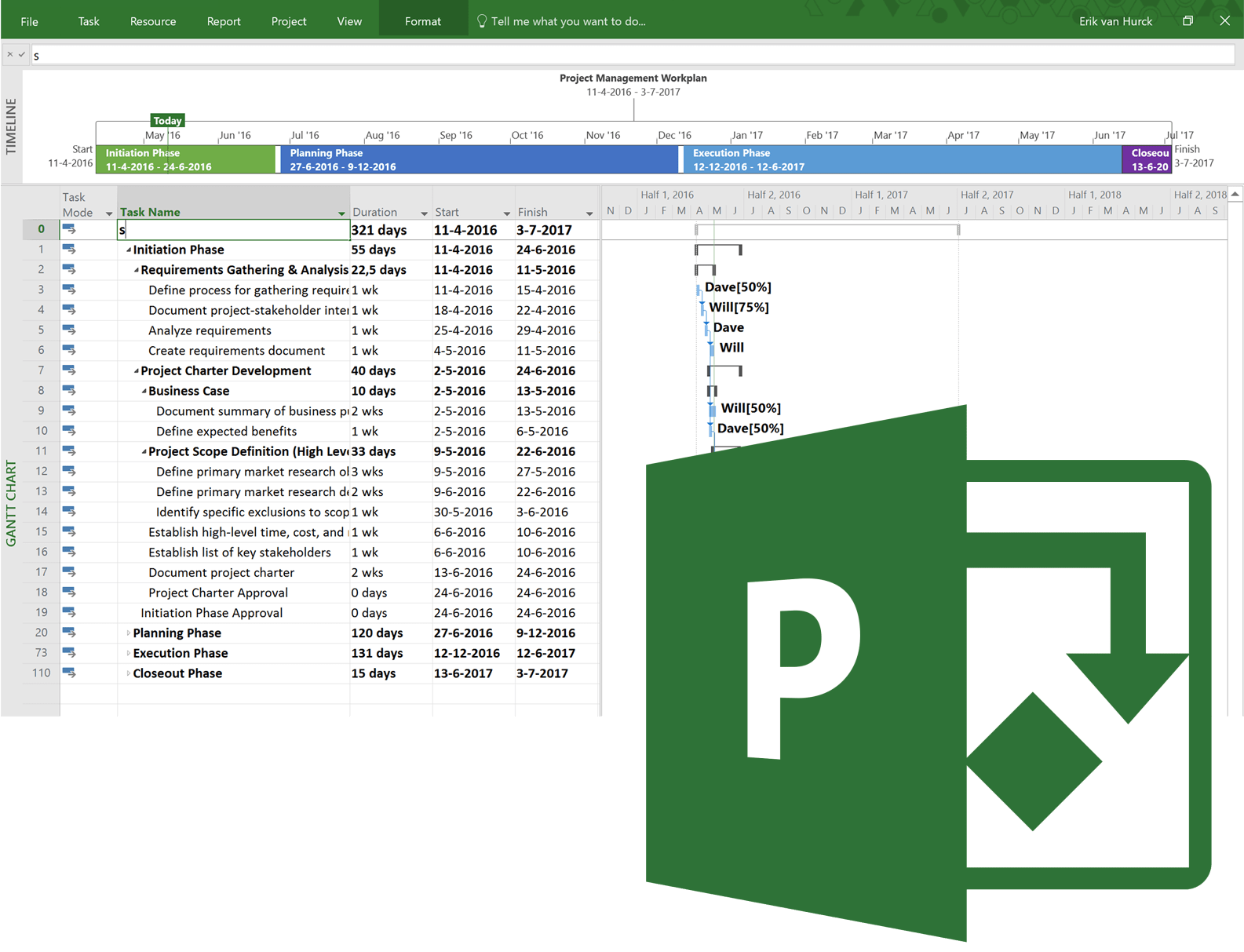Open the File menu

coord(29,21)
